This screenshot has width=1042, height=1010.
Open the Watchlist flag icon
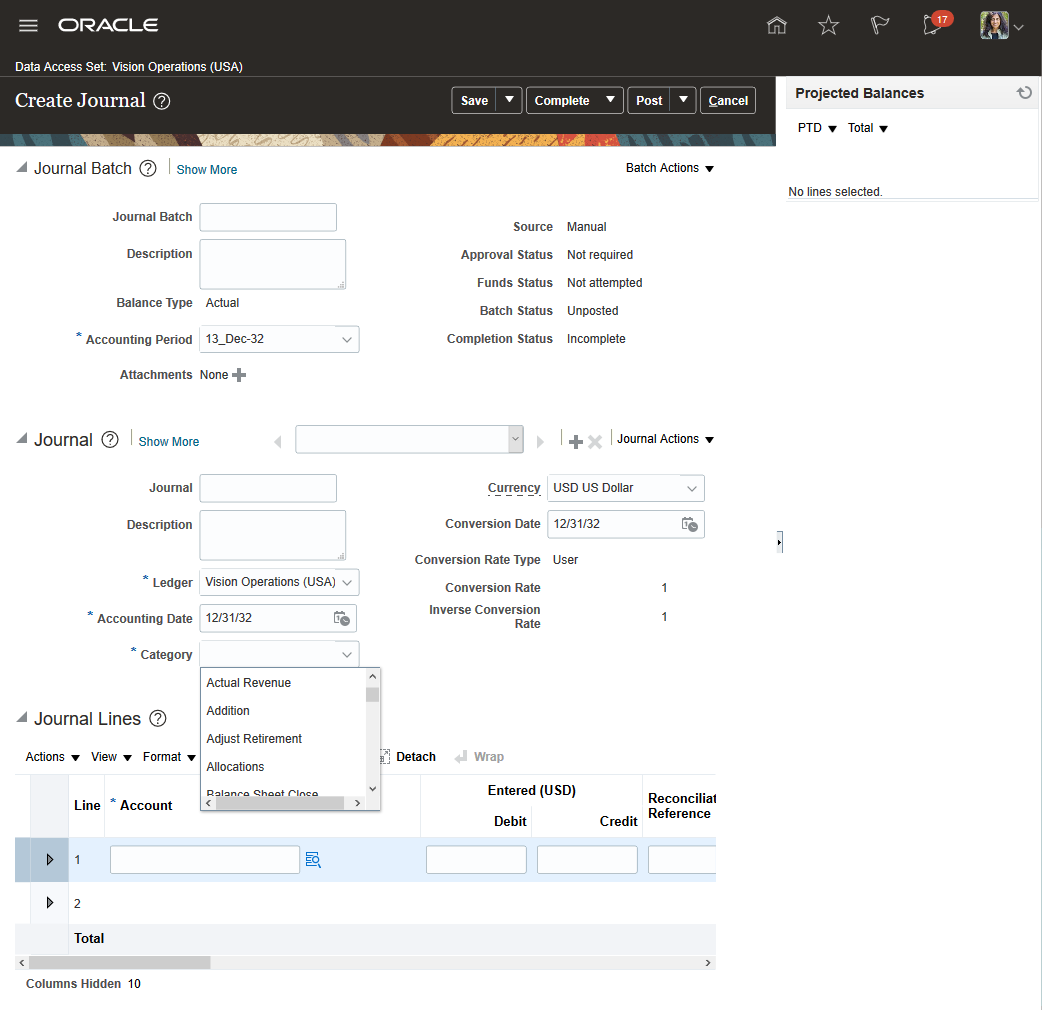tap(880, 25)
